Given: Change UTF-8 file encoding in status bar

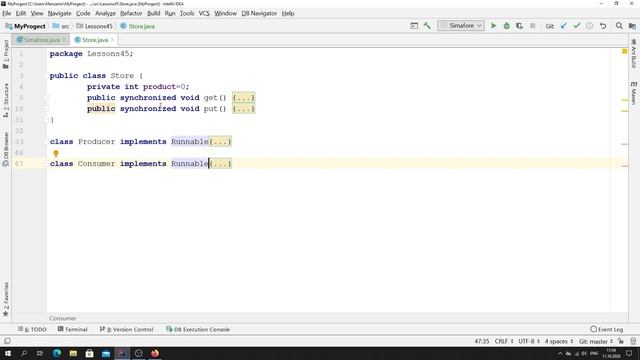Looking at the screenshot, I should point(529,341).
